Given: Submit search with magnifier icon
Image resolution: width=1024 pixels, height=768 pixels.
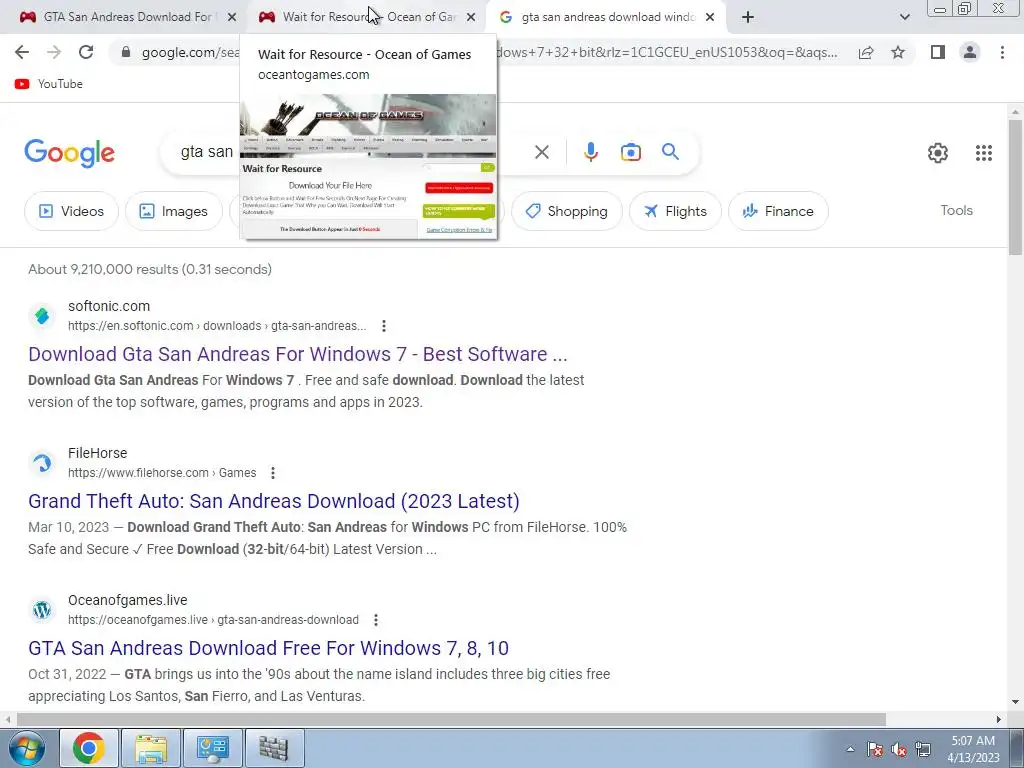Looking at the screenshot, I should coord(671,152).
